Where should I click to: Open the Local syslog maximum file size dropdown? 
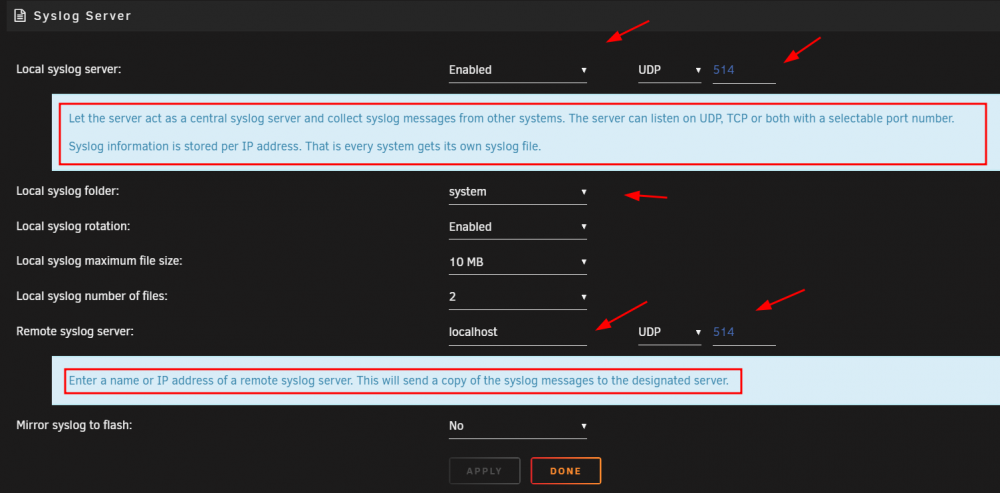518,262
